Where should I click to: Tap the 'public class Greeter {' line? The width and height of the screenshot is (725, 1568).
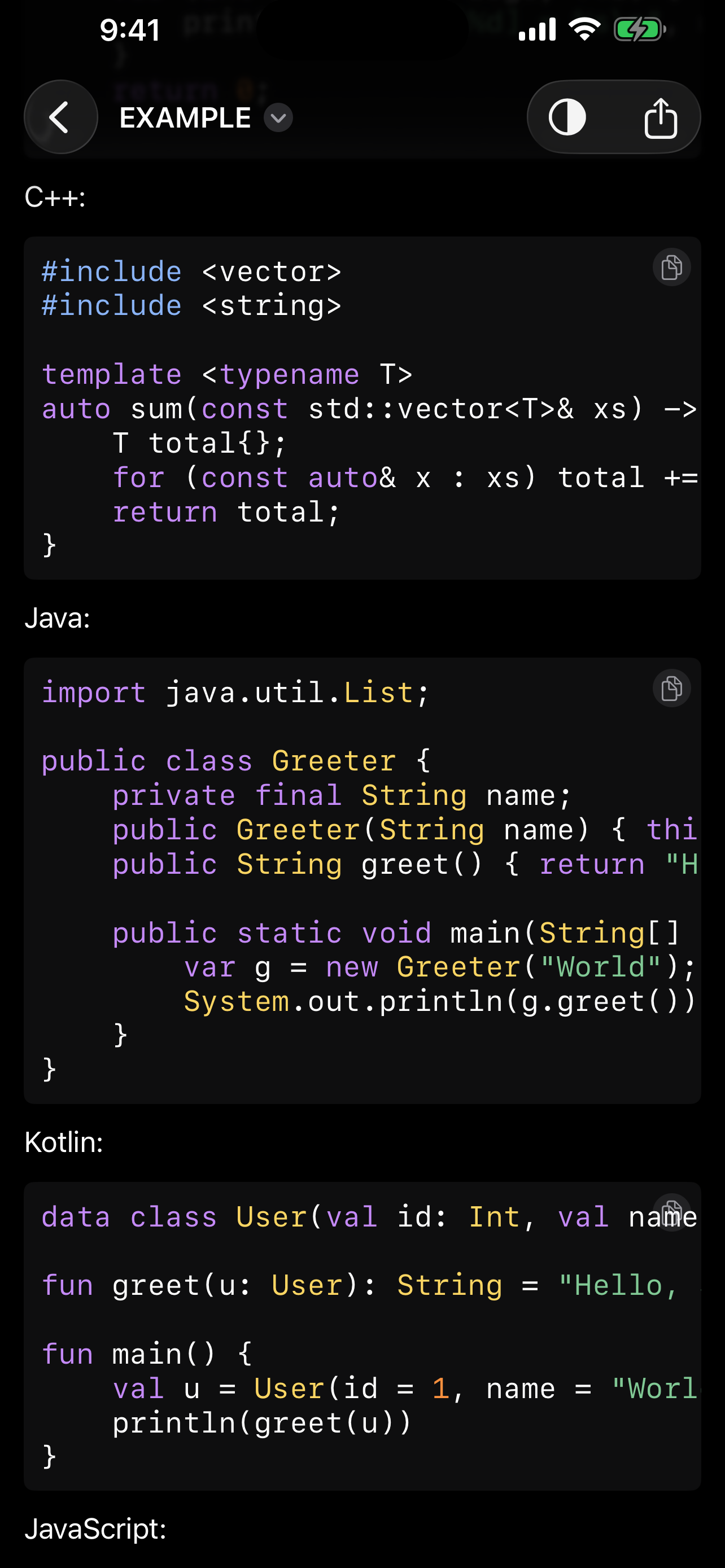pos(235,761)
